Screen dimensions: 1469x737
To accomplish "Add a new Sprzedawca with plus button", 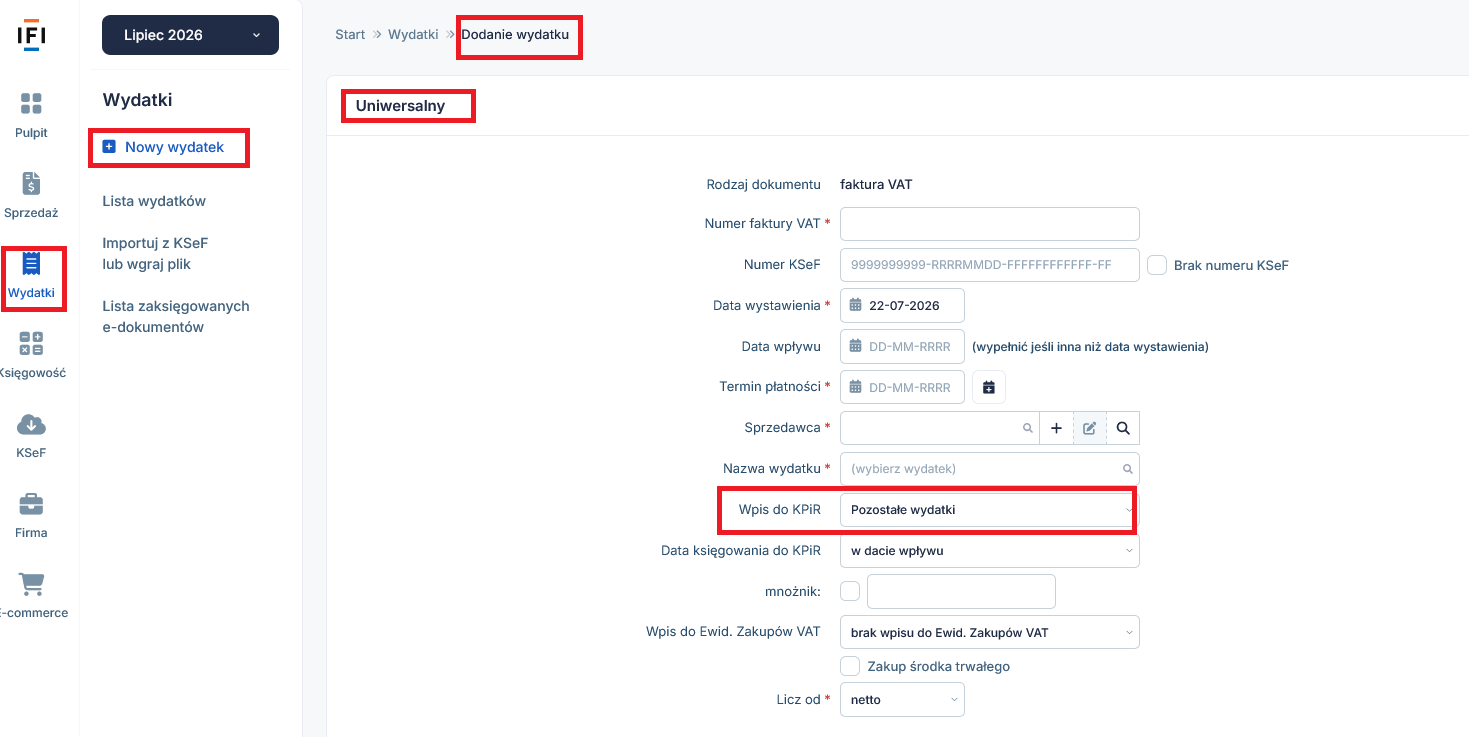I will click(x=1056, y=428).
